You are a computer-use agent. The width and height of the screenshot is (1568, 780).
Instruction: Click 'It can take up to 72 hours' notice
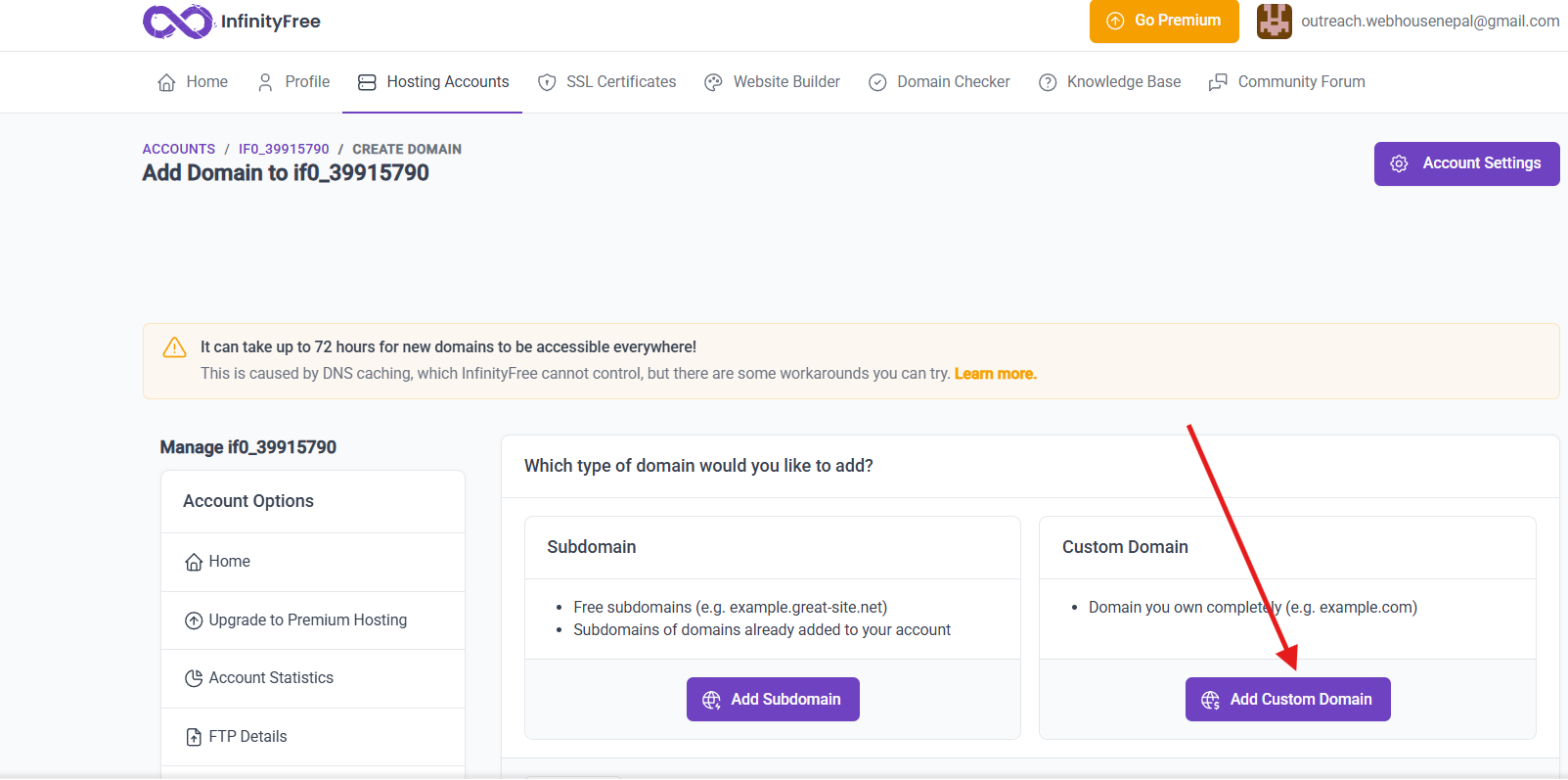448,347
